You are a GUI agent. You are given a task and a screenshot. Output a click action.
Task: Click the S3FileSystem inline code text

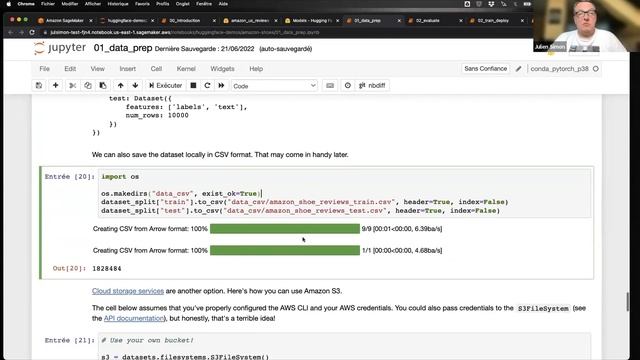[543, 309]
